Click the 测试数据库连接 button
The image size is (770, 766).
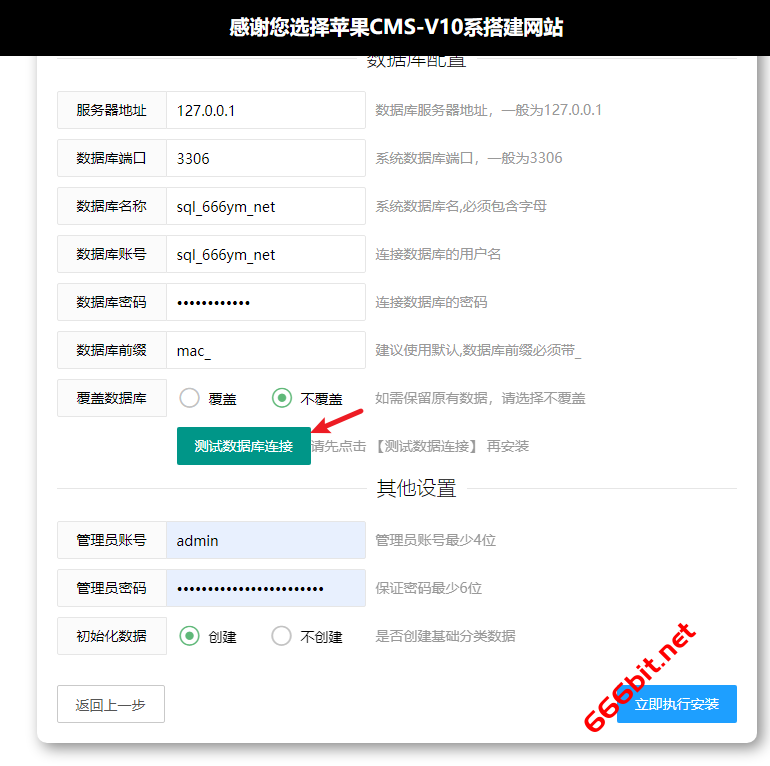244,446
